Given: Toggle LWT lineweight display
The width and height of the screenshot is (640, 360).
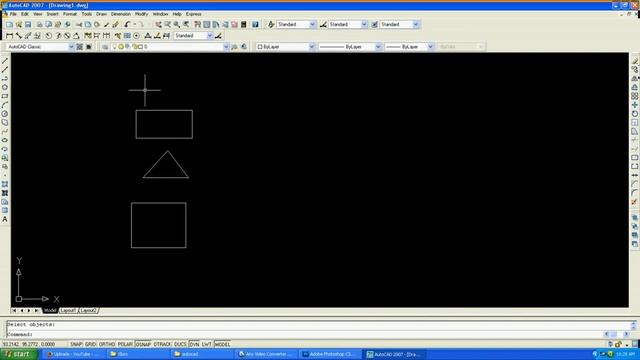Looking at the screenshot, I should pyautogui.click(x=207, y=344).
